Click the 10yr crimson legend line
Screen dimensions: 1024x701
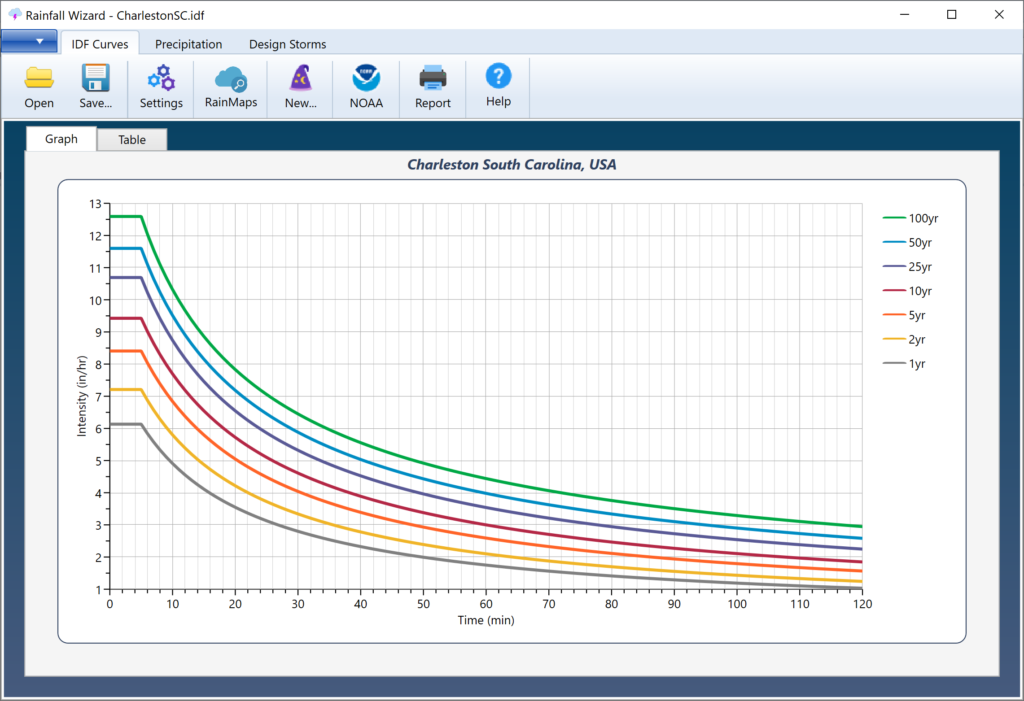pyautogui.click(x=894, y=291)
